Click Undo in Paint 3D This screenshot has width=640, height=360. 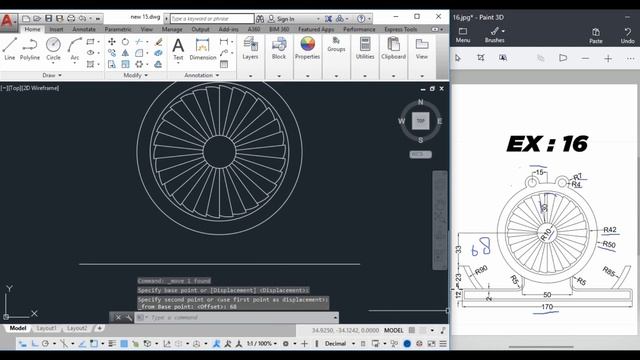click(627, 36)
